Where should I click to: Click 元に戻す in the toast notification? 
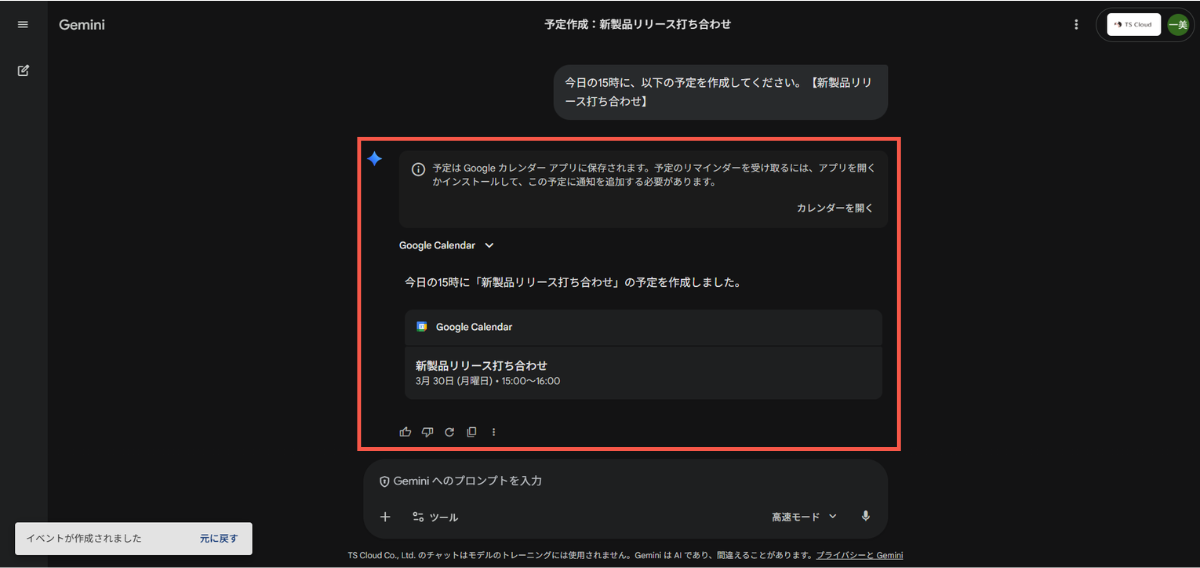click(219, 538)
